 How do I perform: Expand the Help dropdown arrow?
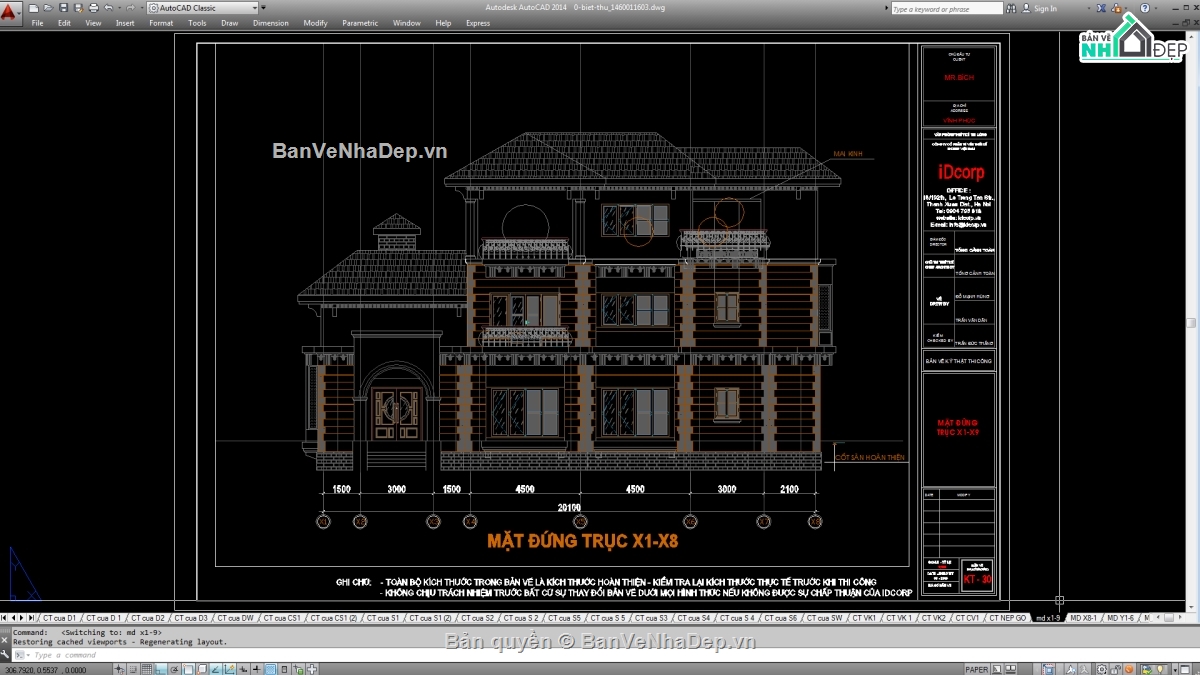click(x=1156, y=8)
